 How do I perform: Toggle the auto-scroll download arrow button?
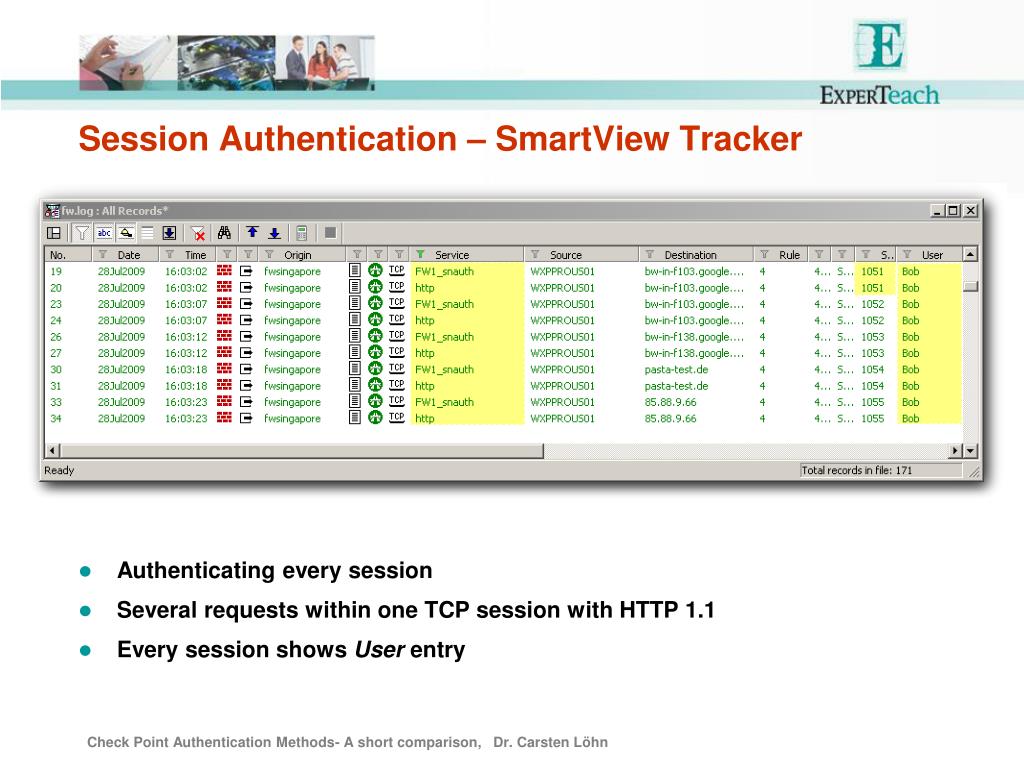coord(169,232)
